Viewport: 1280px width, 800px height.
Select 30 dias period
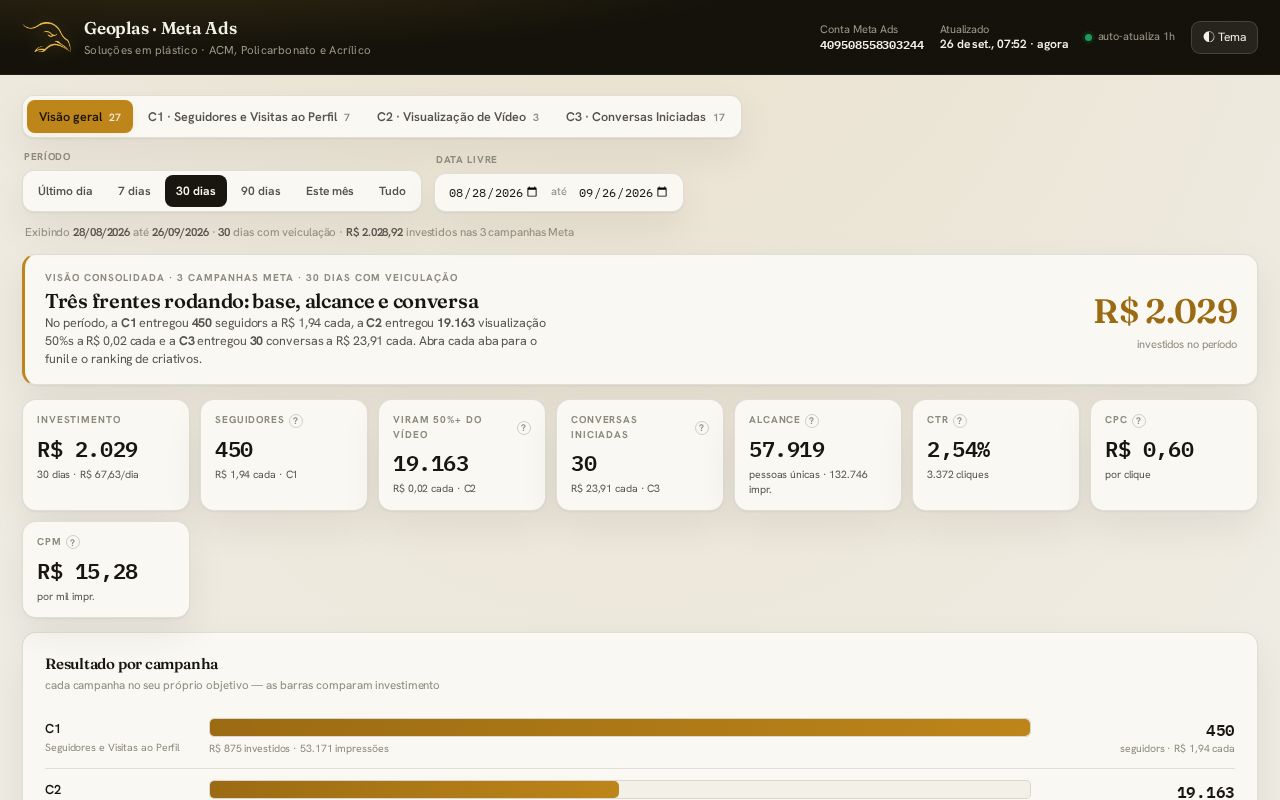click(x=196, y=191)
